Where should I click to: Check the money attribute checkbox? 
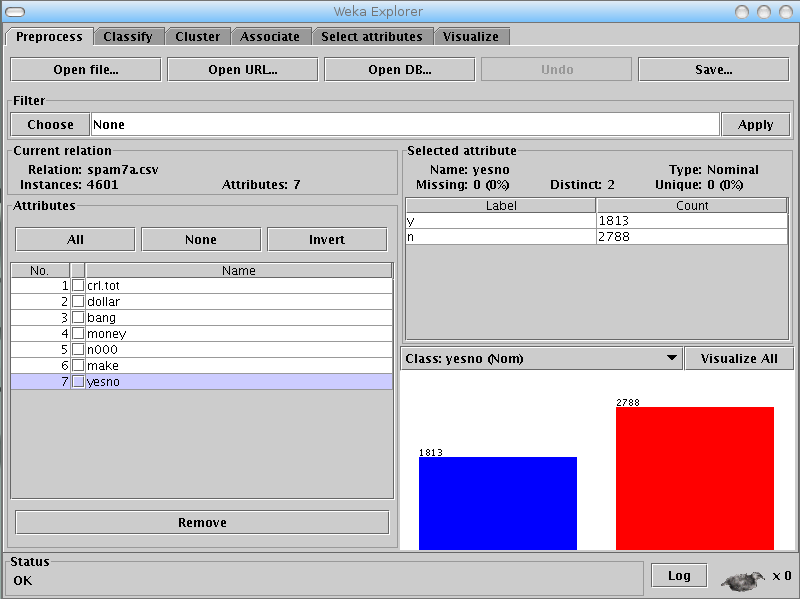[x=78, y=333]
